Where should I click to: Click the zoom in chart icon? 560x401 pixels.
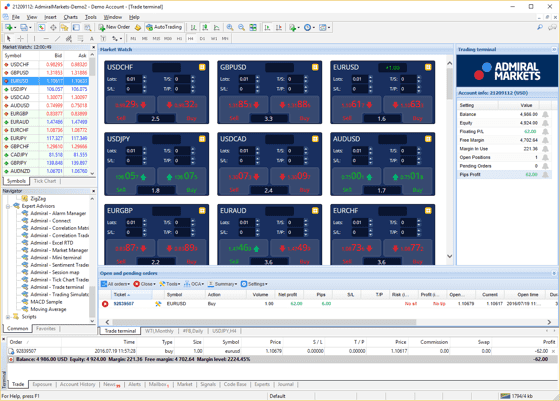(230, 27)
